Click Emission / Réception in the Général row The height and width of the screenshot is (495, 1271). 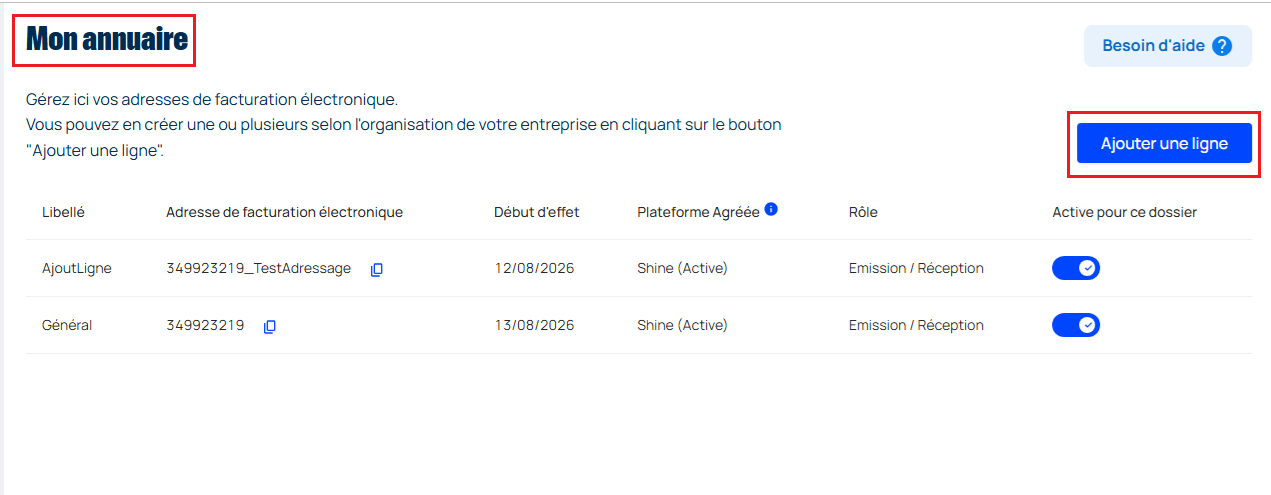click(916, 325)
